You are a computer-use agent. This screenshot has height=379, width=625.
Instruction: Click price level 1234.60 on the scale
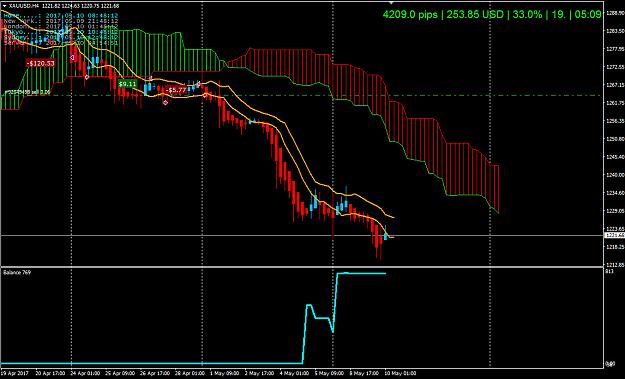click(615, 193)
